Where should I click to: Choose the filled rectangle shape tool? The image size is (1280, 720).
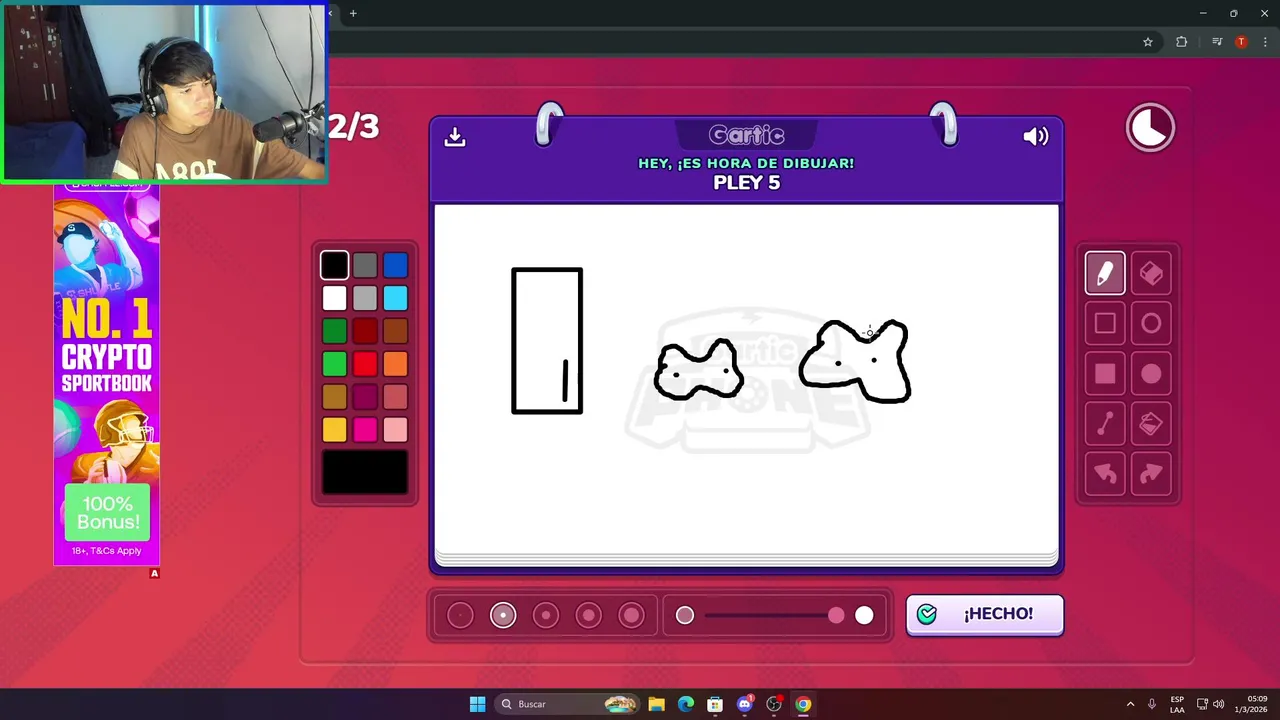click(x=1105, y=374)
